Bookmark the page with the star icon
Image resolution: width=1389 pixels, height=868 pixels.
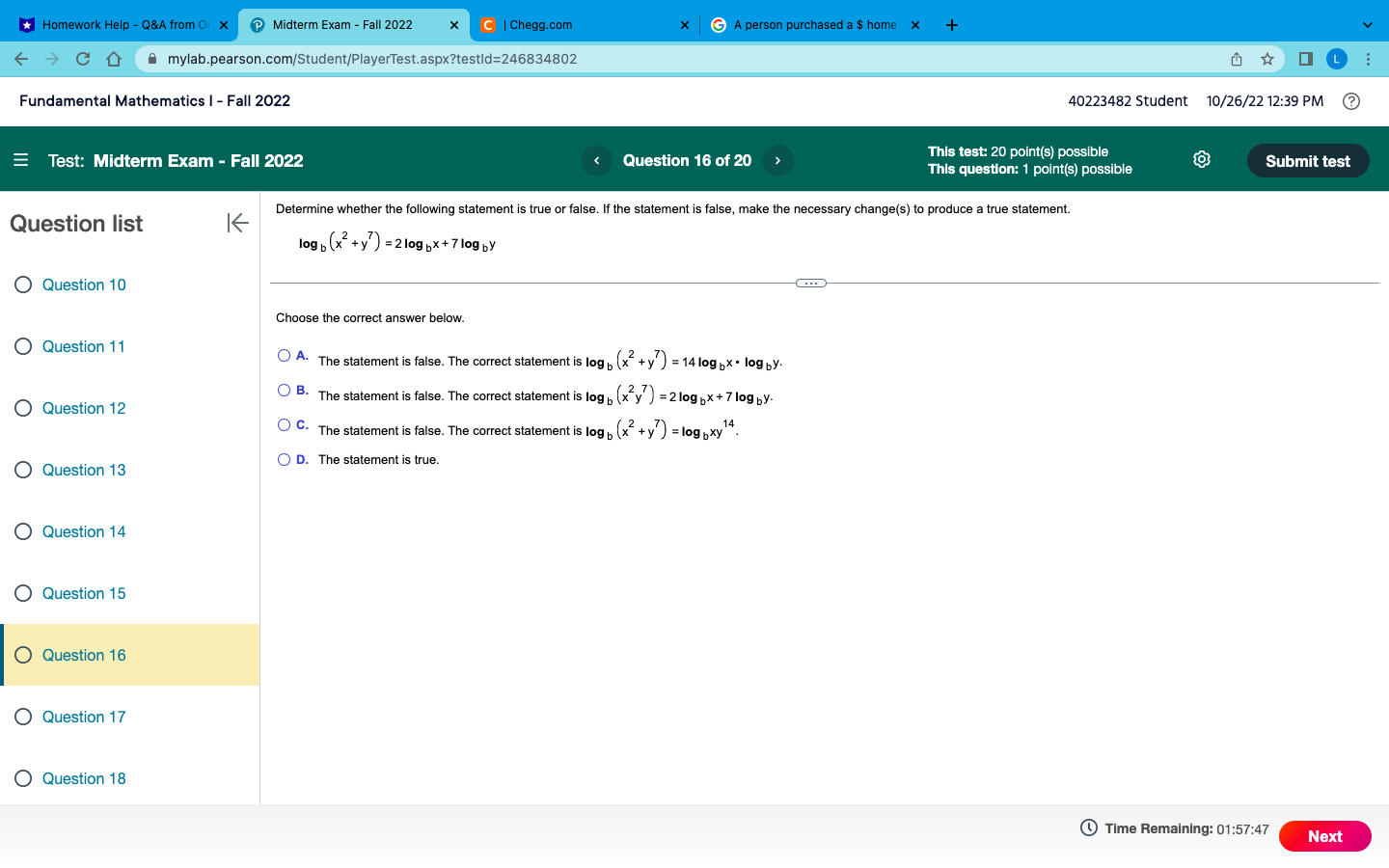[1267, 59]
